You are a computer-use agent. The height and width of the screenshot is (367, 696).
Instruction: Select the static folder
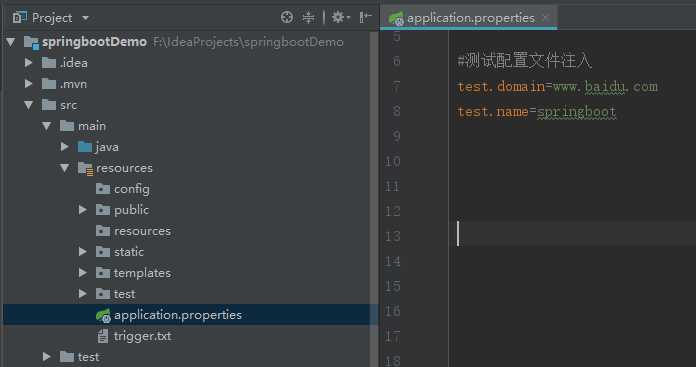pyautogui.click(x=129, y=252)
